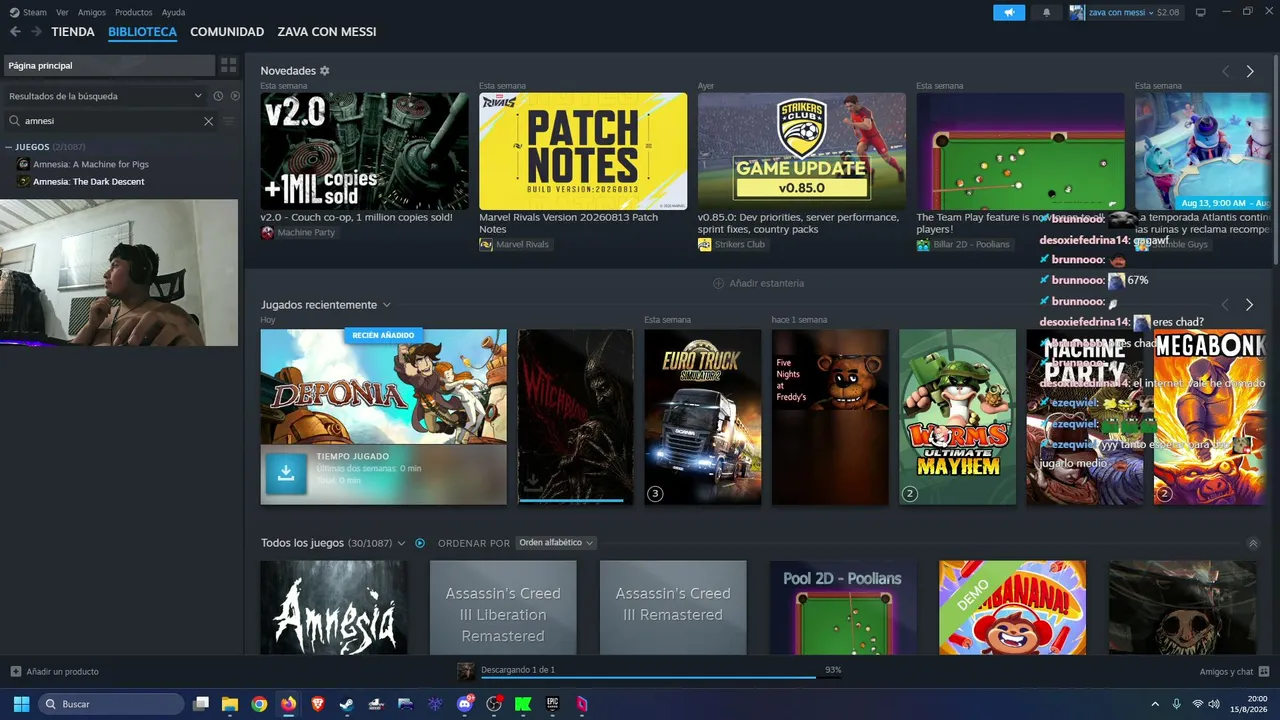Image resolution: width=1280 pixels, height=720 pixels.
Task: Go to the TIENDA tab
Action: pyautogui.click(x=73, y=32)
